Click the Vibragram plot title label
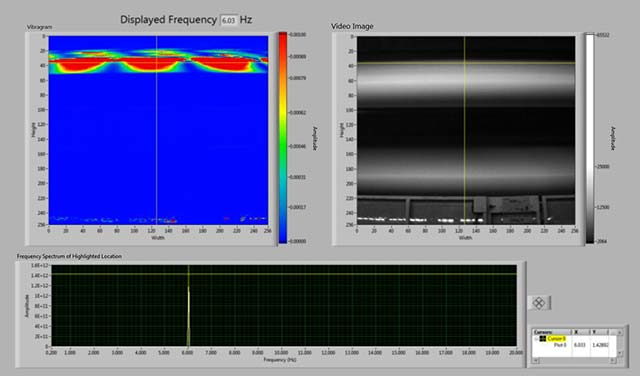This screenshot has height=376, width=640. click(39, 27)
